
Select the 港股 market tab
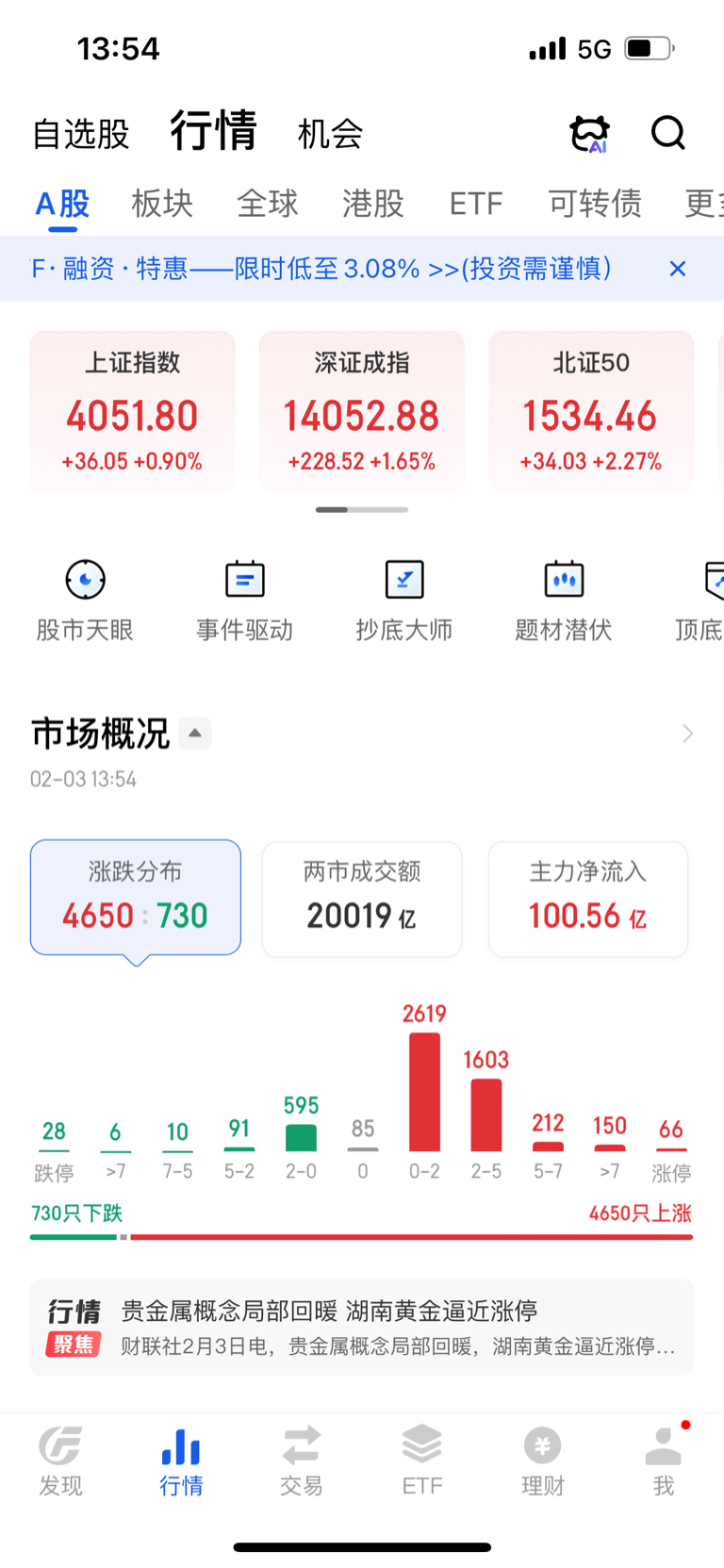click(373, 204)
